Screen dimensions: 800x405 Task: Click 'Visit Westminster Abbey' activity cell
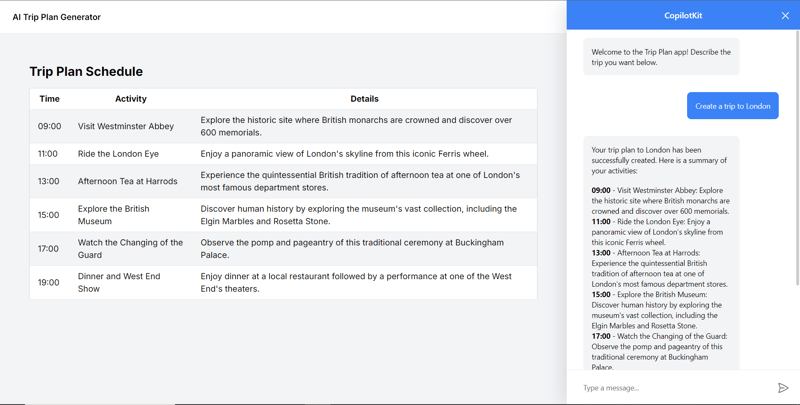pos(126,126)
